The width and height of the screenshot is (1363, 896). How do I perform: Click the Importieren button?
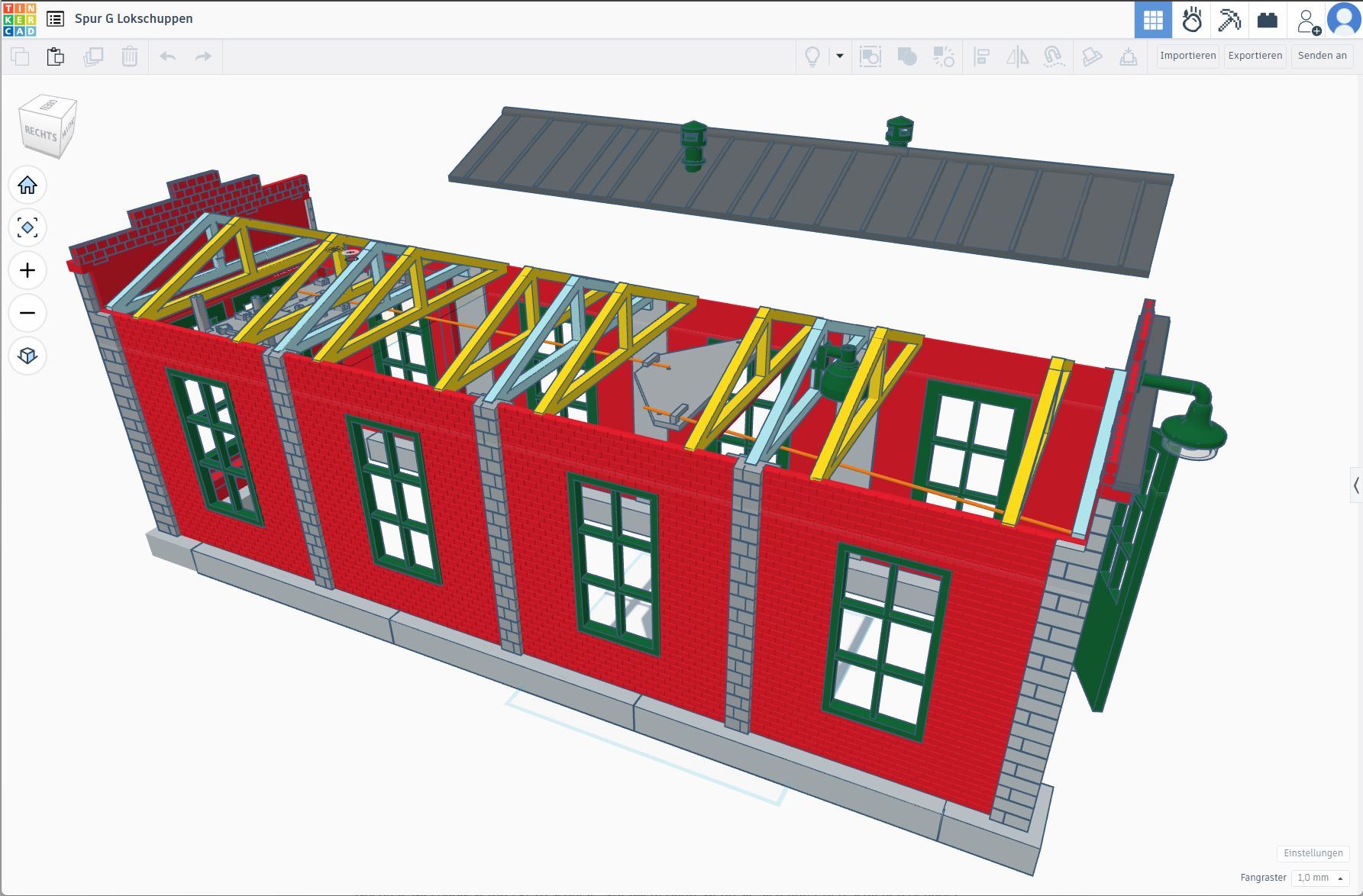[1187, 56]
